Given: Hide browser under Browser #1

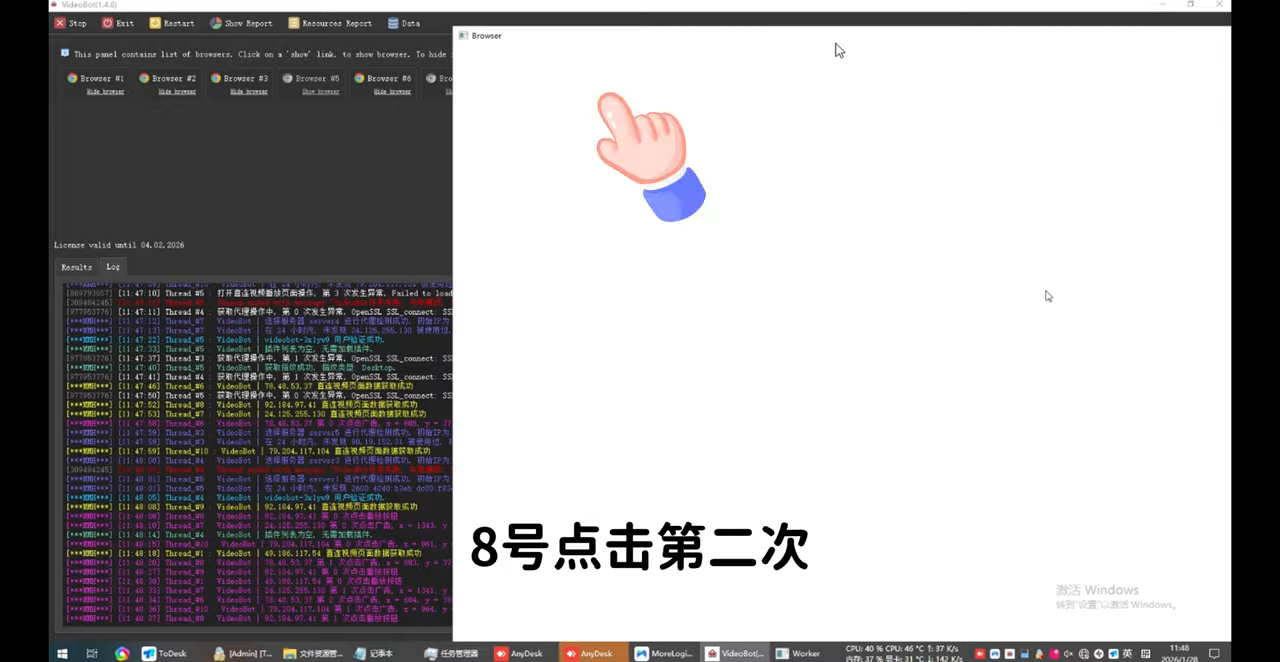Looking at the screenshot, I should tap(105, 91).
